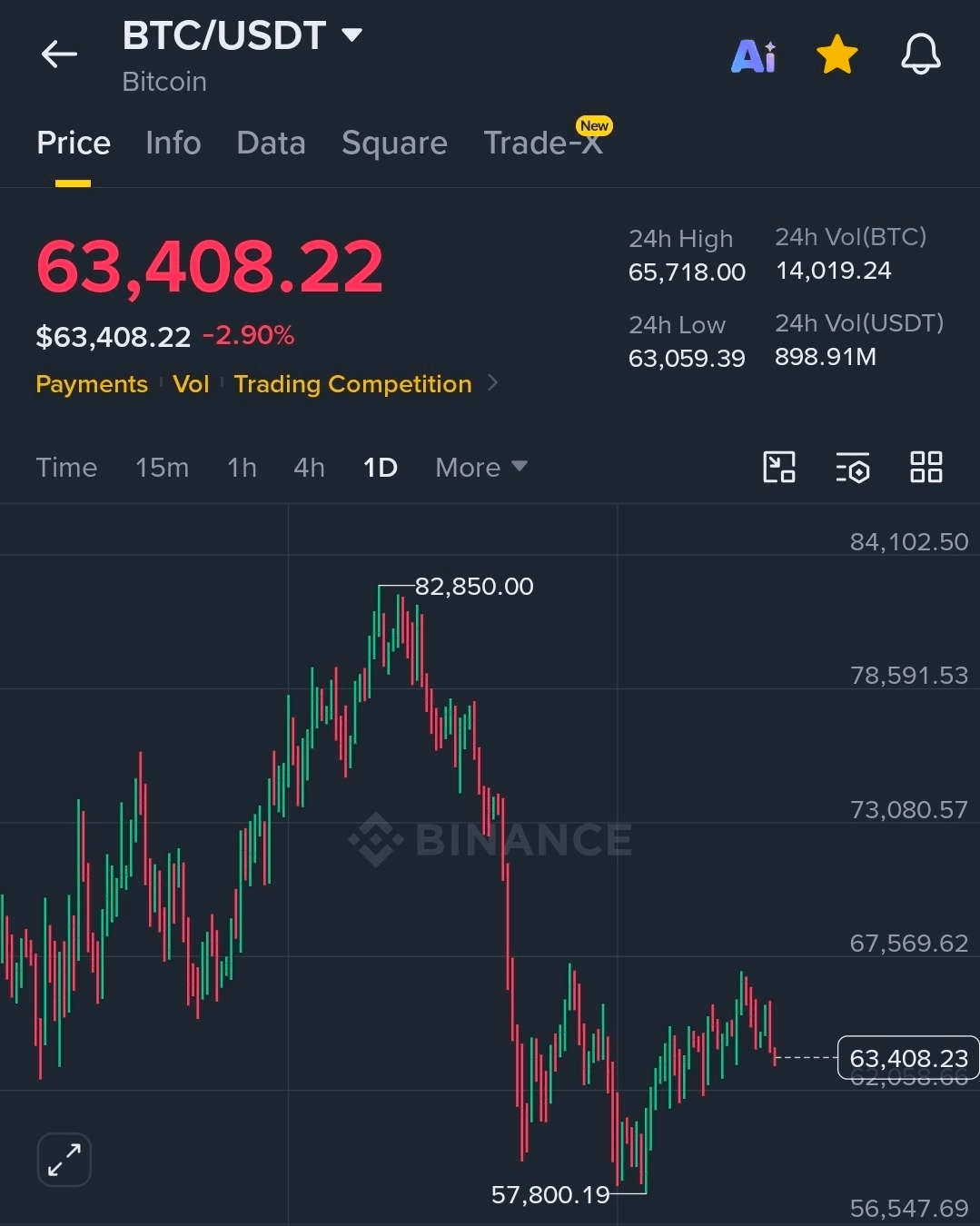Open the Trading Competition link
This screenshot has height=1226, width=980.
(x=352, y=383)
